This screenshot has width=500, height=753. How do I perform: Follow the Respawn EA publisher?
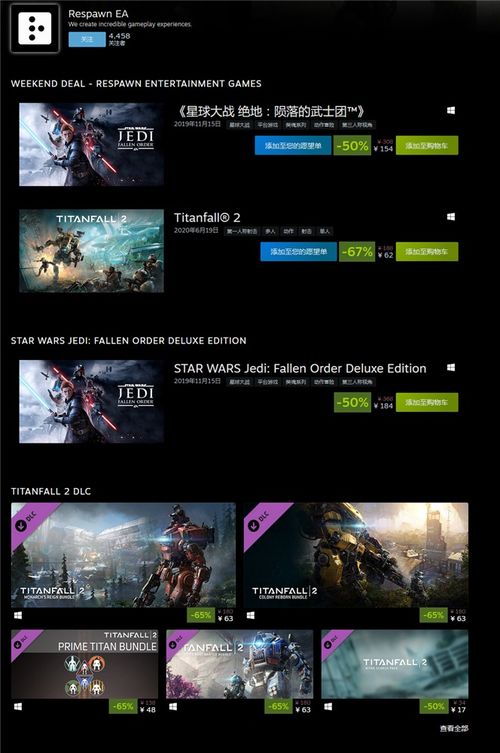coord(87,39)
